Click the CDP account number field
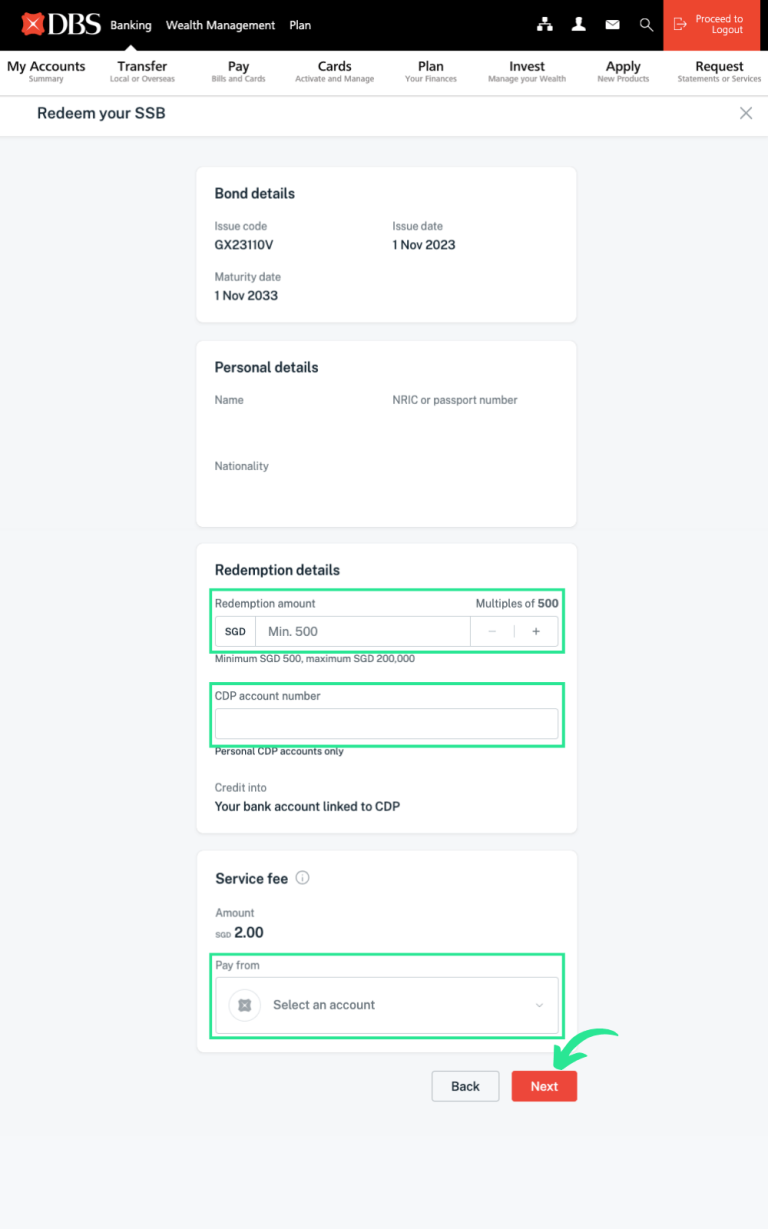 [386, 724]
